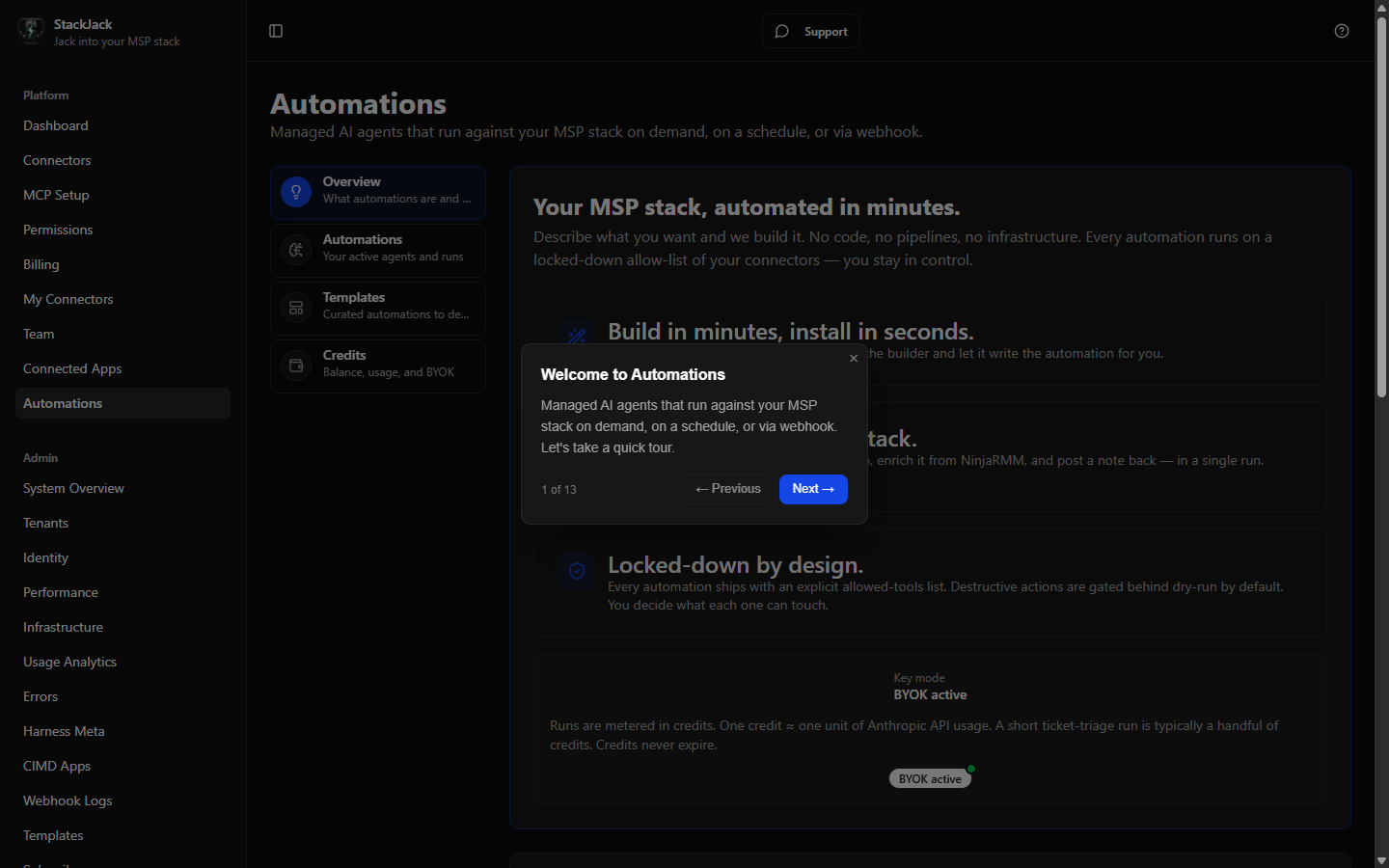Screen dimensions: 1389x868
Task: Go to Identity admin page
Action: pos(123,557)
